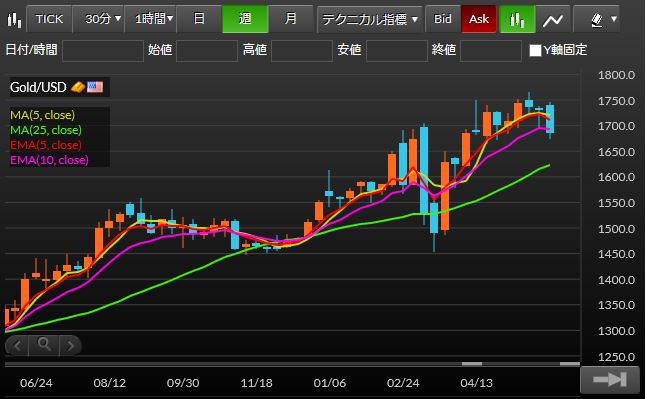Screen dimensions: 646x399
Task: Select the Bid price button
Action: [443, 19]
